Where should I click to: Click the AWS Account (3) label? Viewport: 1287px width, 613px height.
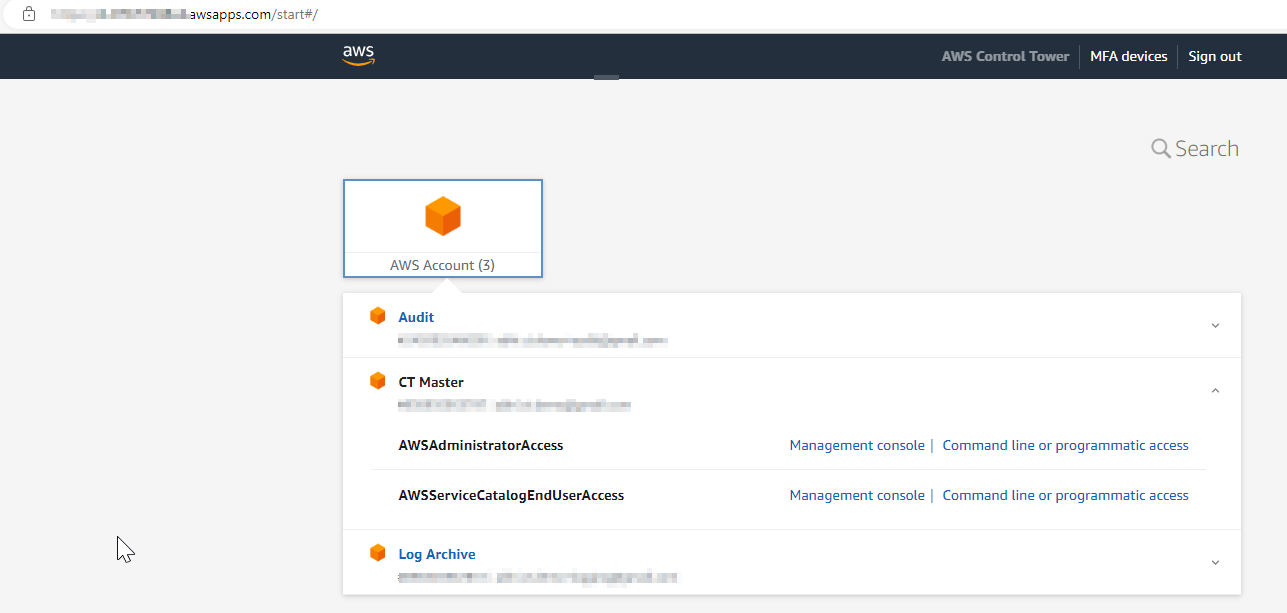(x=442, y=265)
